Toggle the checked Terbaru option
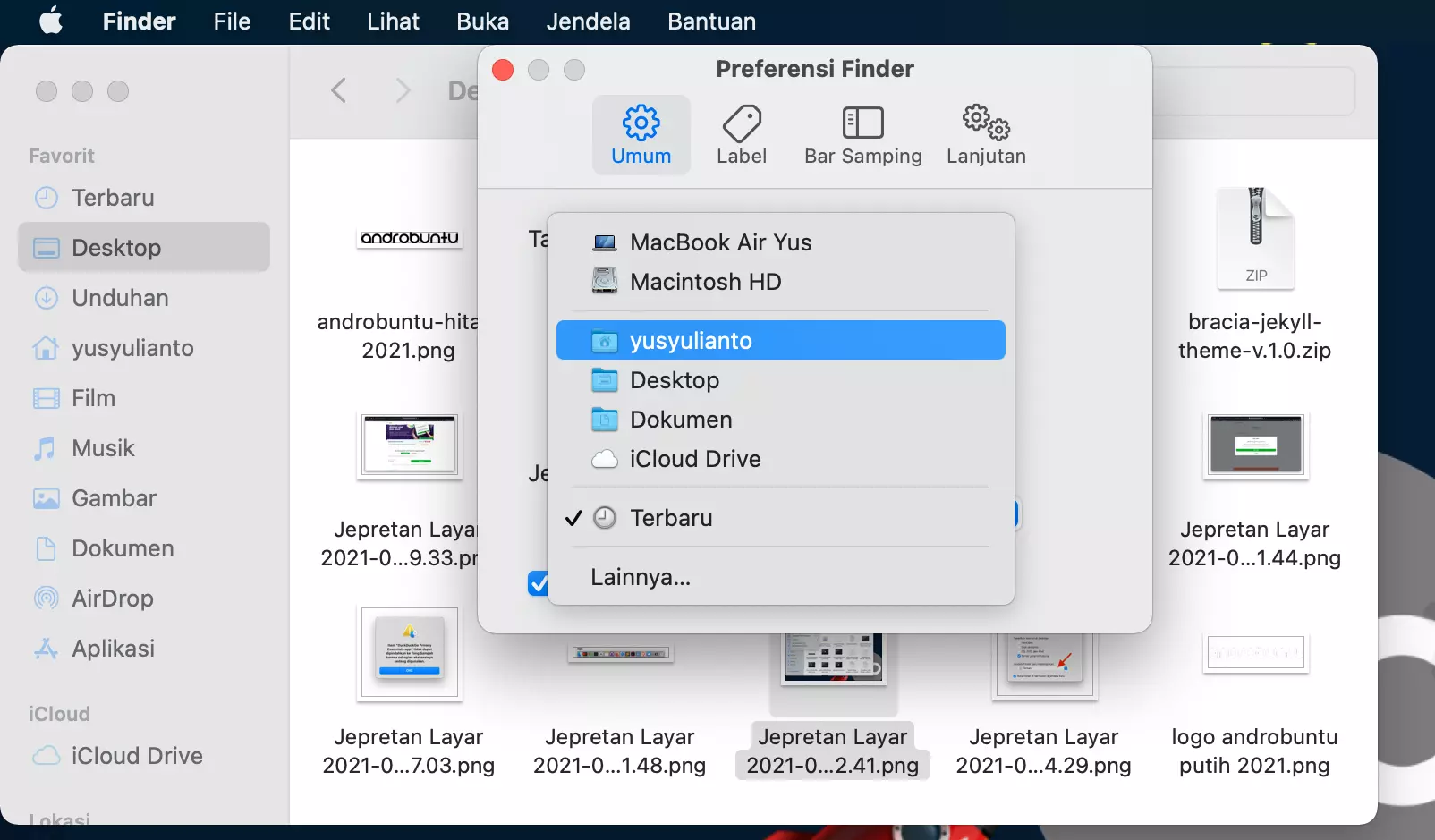Image resolution: width=1435 pixels, height=840 pixels. pyautogui.click(x=671, y=517)
